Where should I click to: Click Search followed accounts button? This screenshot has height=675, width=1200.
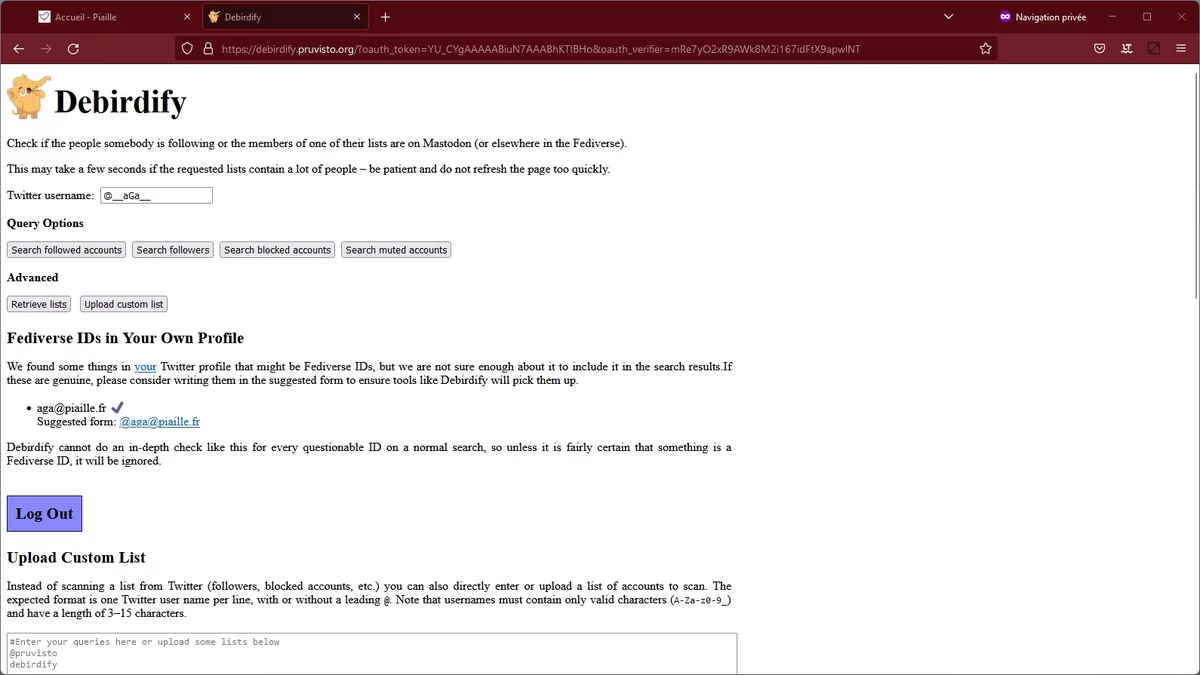[x=67, y=250]
